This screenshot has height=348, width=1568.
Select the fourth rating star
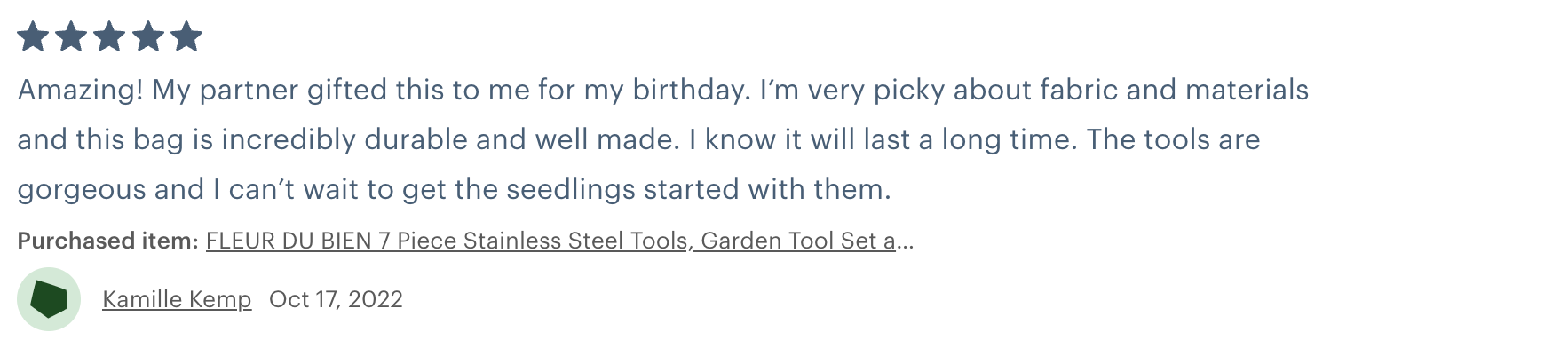148,37
